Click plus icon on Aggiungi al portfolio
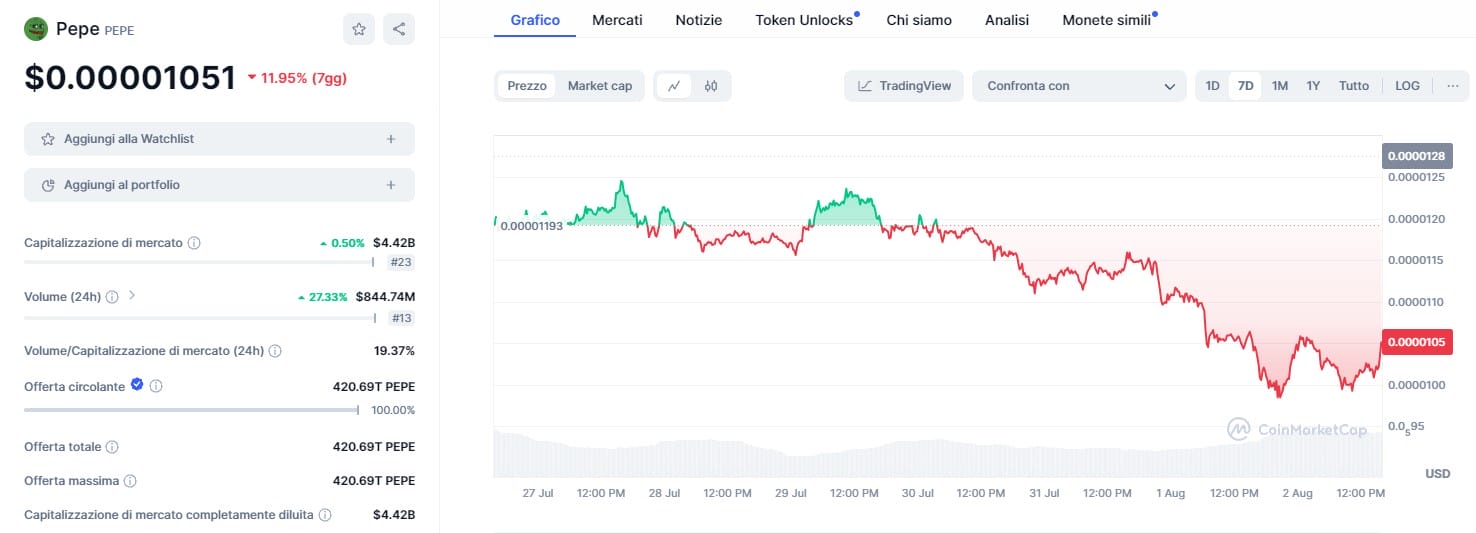1476x533 pixels. point(391,185)
